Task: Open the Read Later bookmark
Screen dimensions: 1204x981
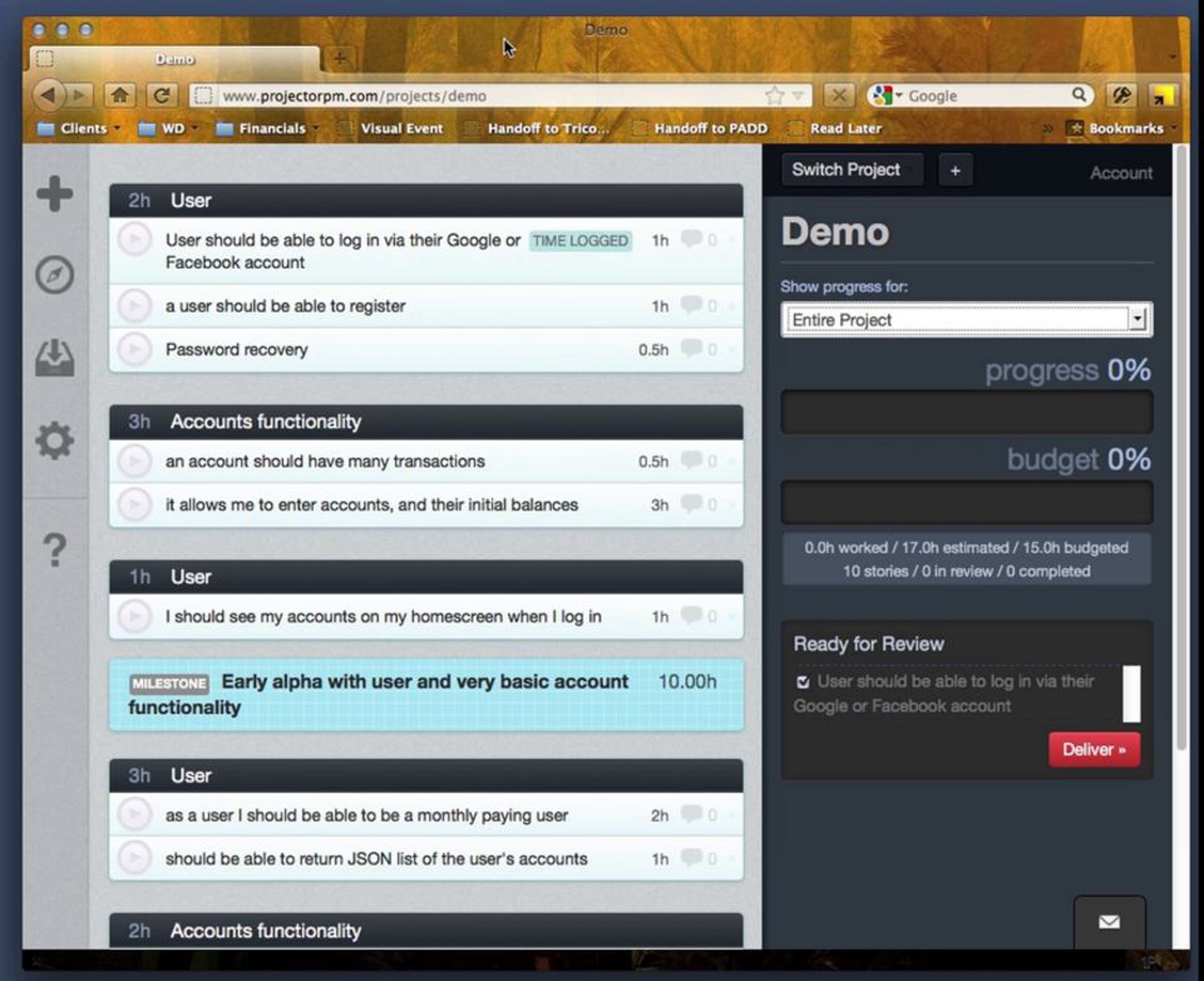Action: coord(835,129)
